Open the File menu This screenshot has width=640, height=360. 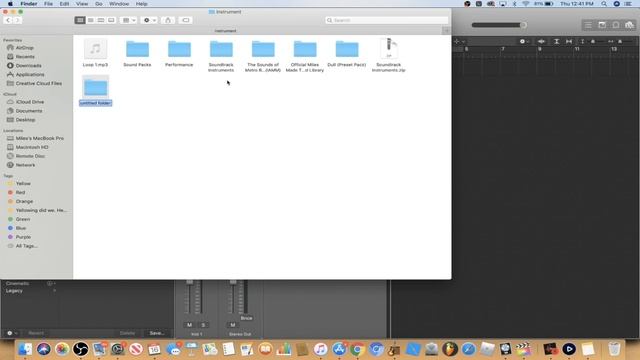pyautogui.click(x=48, y=4)
